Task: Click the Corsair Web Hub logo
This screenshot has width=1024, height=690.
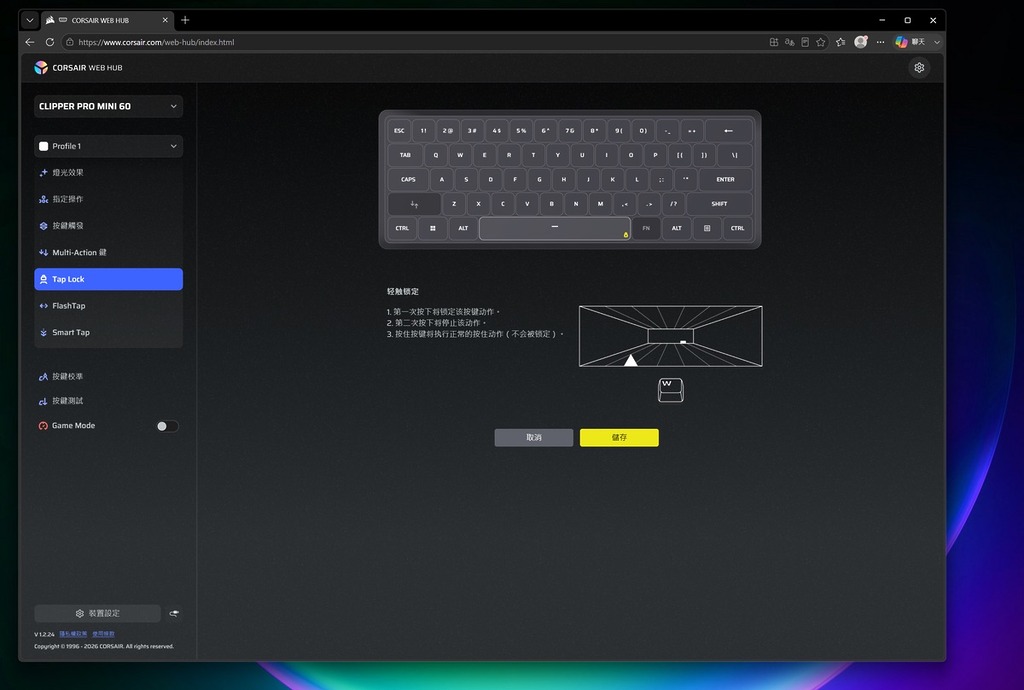Action: 41,67
